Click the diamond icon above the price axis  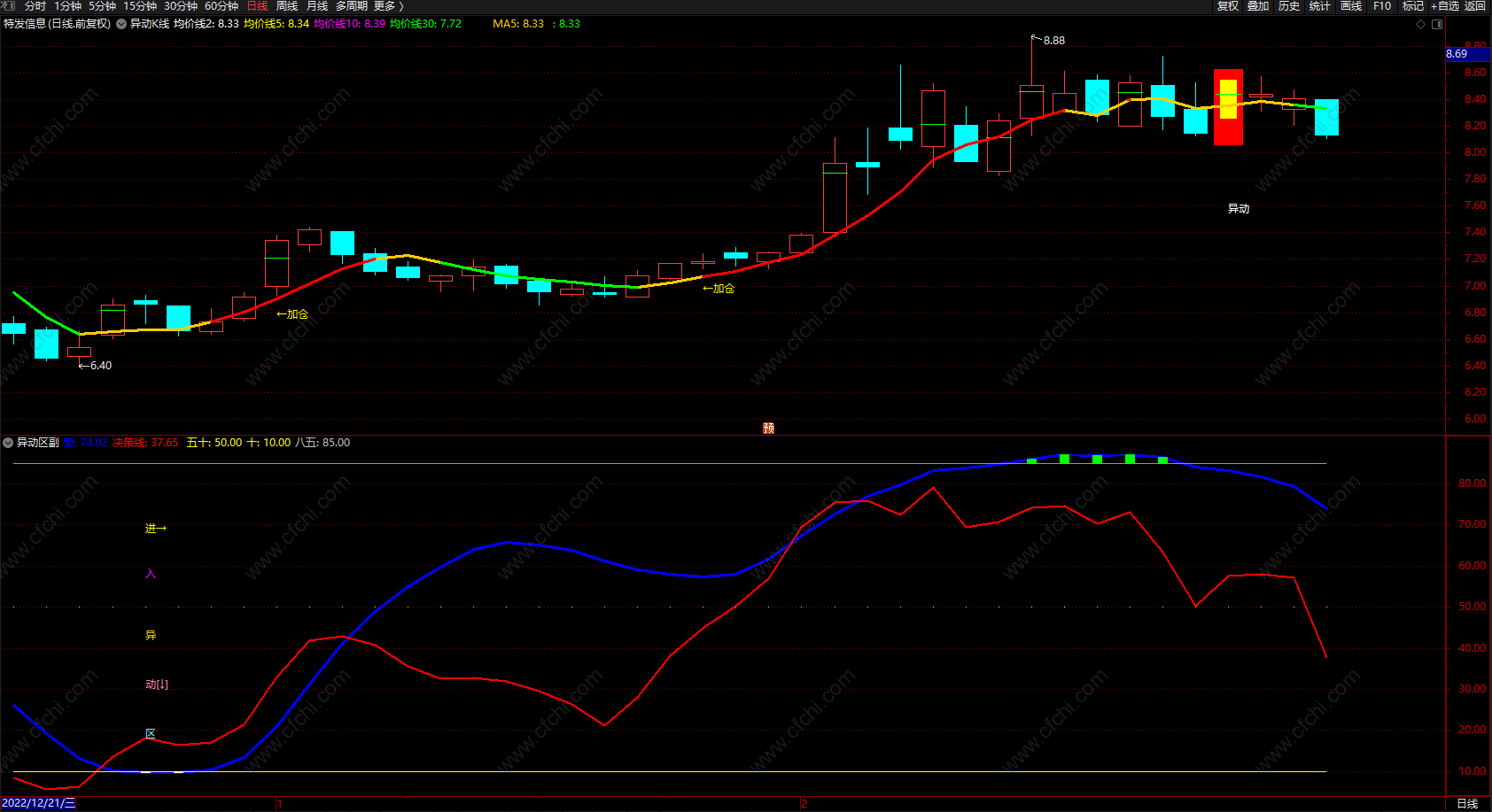(x=1420, y=24)
